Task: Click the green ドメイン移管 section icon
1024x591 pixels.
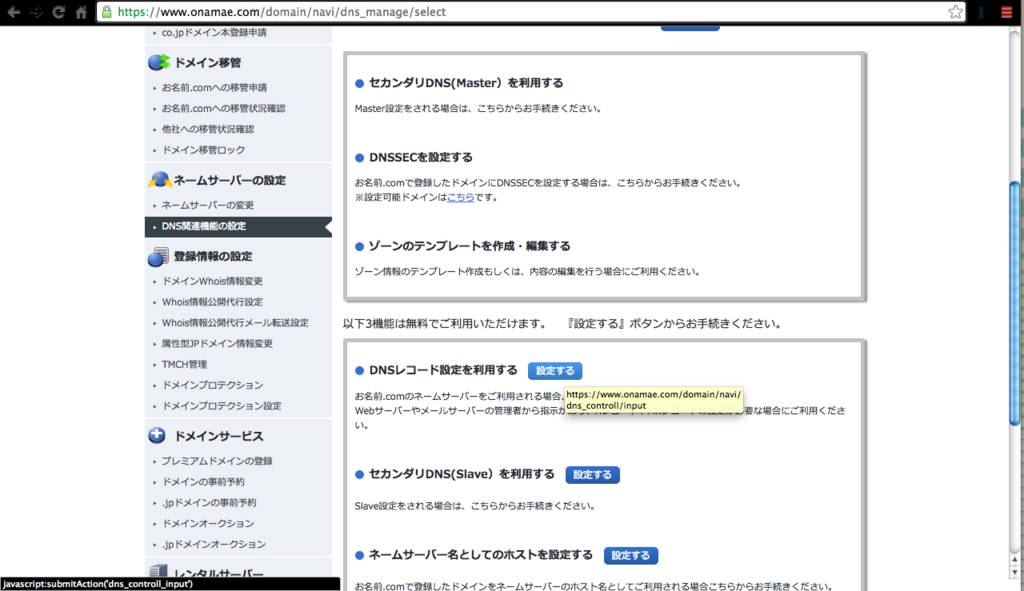Action: click(157, 62)
